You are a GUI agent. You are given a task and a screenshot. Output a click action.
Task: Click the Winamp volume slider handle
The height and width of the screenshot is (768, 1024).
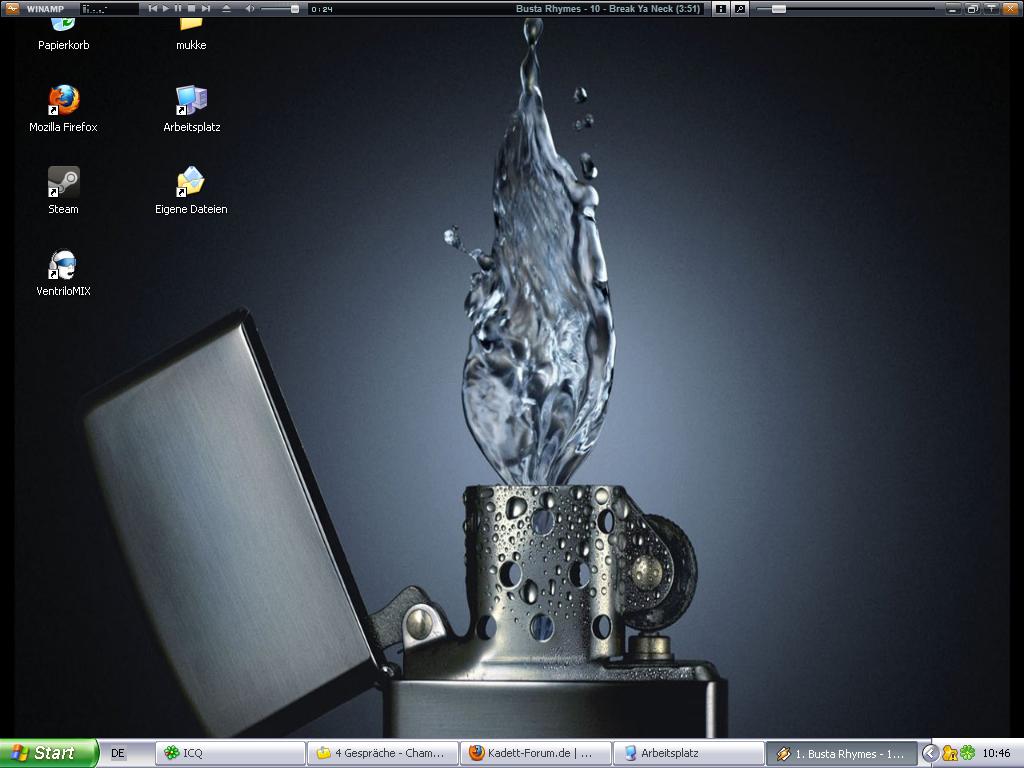point(294,9)
